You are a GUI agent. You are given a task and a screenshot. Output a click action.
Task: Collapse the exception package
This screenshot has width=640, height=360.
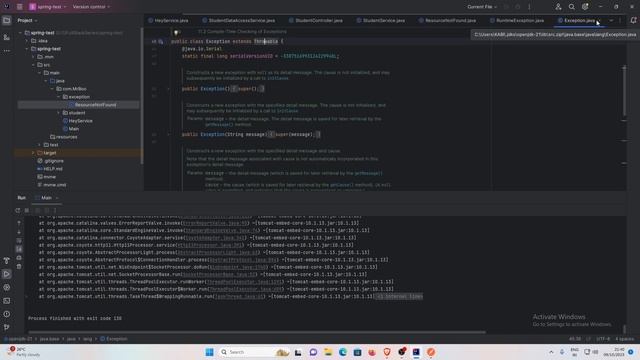[x=58, y=97]
